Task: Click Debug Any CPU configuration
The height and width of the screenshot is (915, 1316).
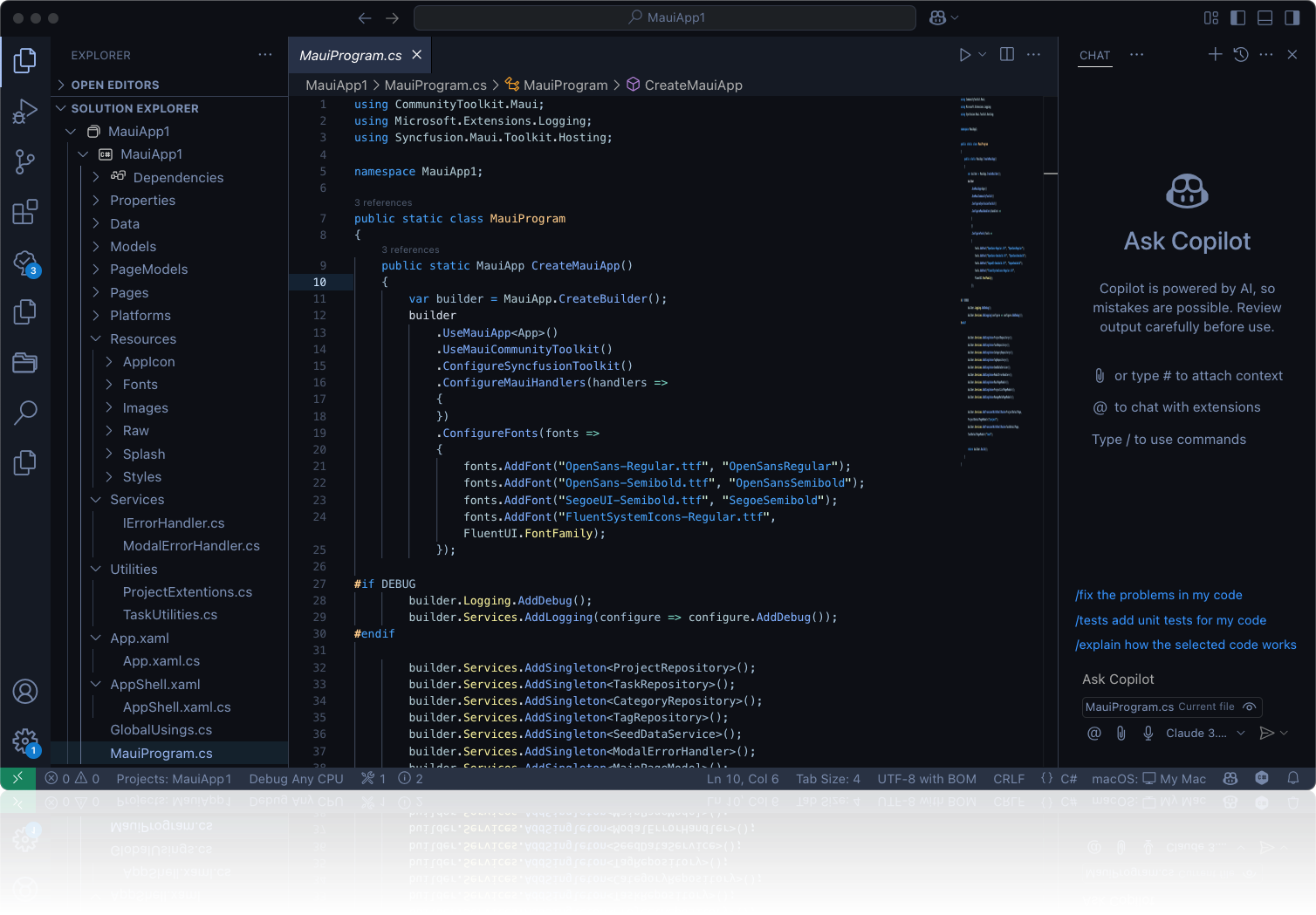Action: [x=297, y=779]
